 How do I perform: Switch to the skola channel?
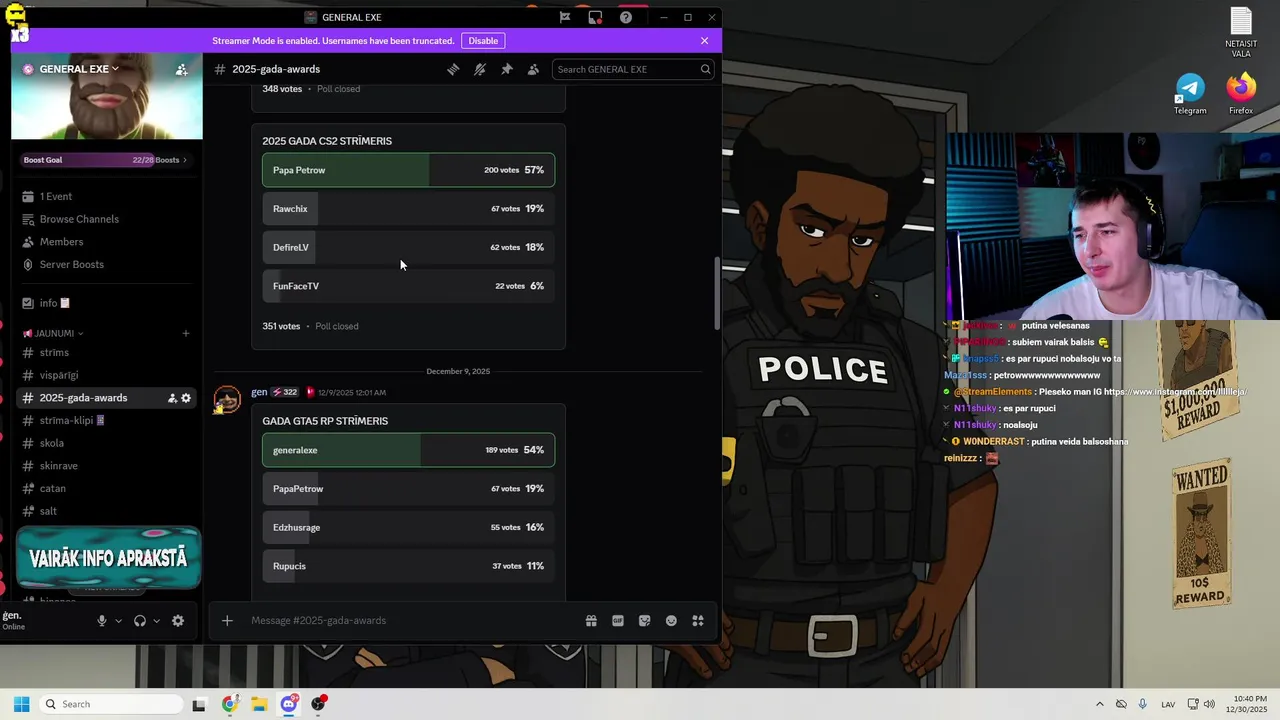pyautogui.click(x=105, y=443)
